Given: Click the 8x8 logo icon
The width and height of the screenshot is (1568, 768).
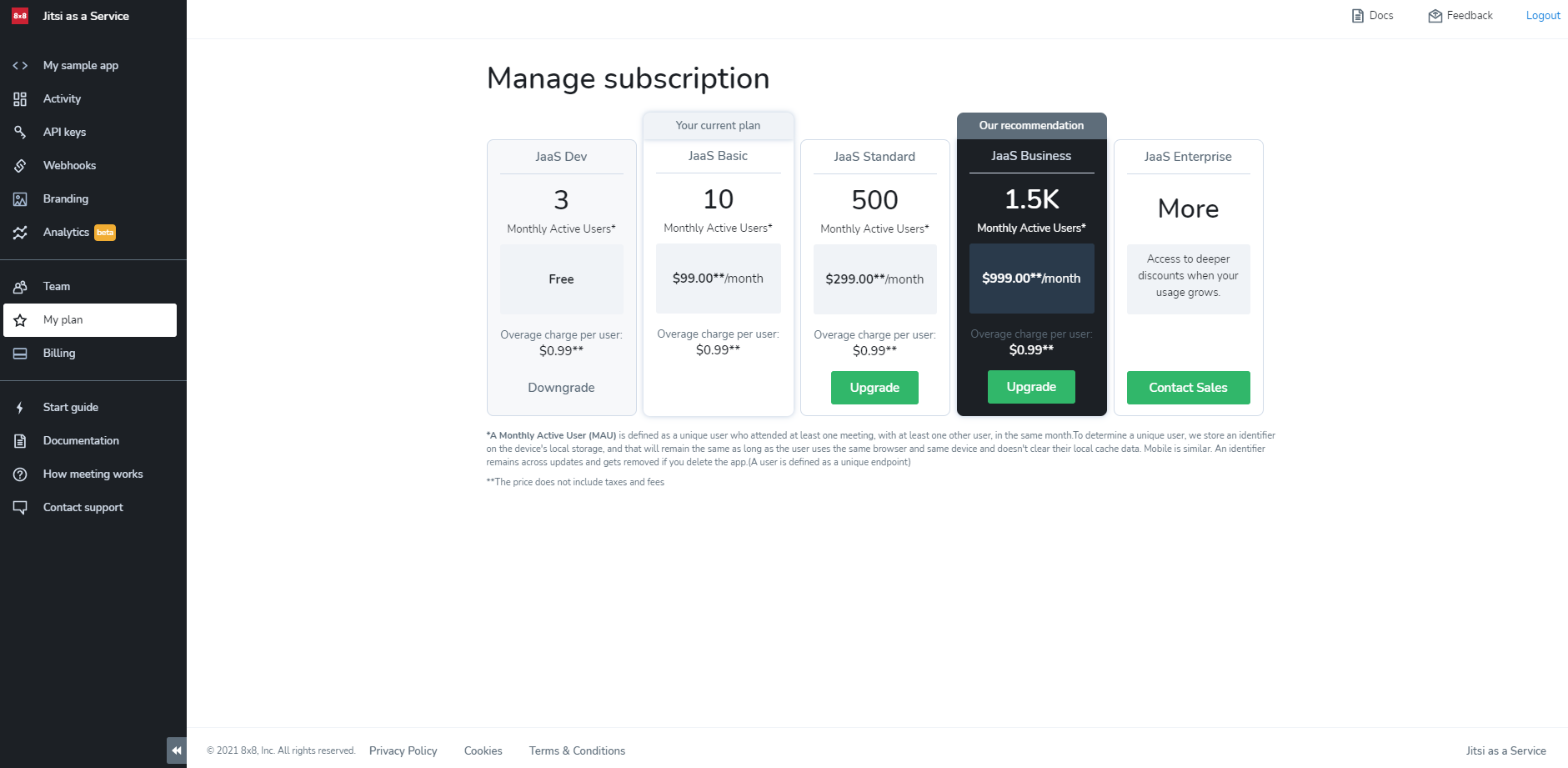Looking at the screenshot, I should [20, 16].
